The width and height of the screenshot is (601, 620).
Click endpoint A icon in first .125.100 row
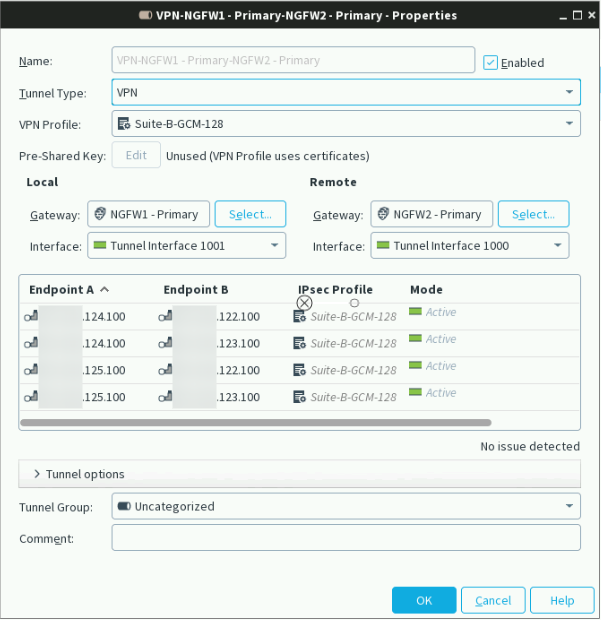point(31,370)
